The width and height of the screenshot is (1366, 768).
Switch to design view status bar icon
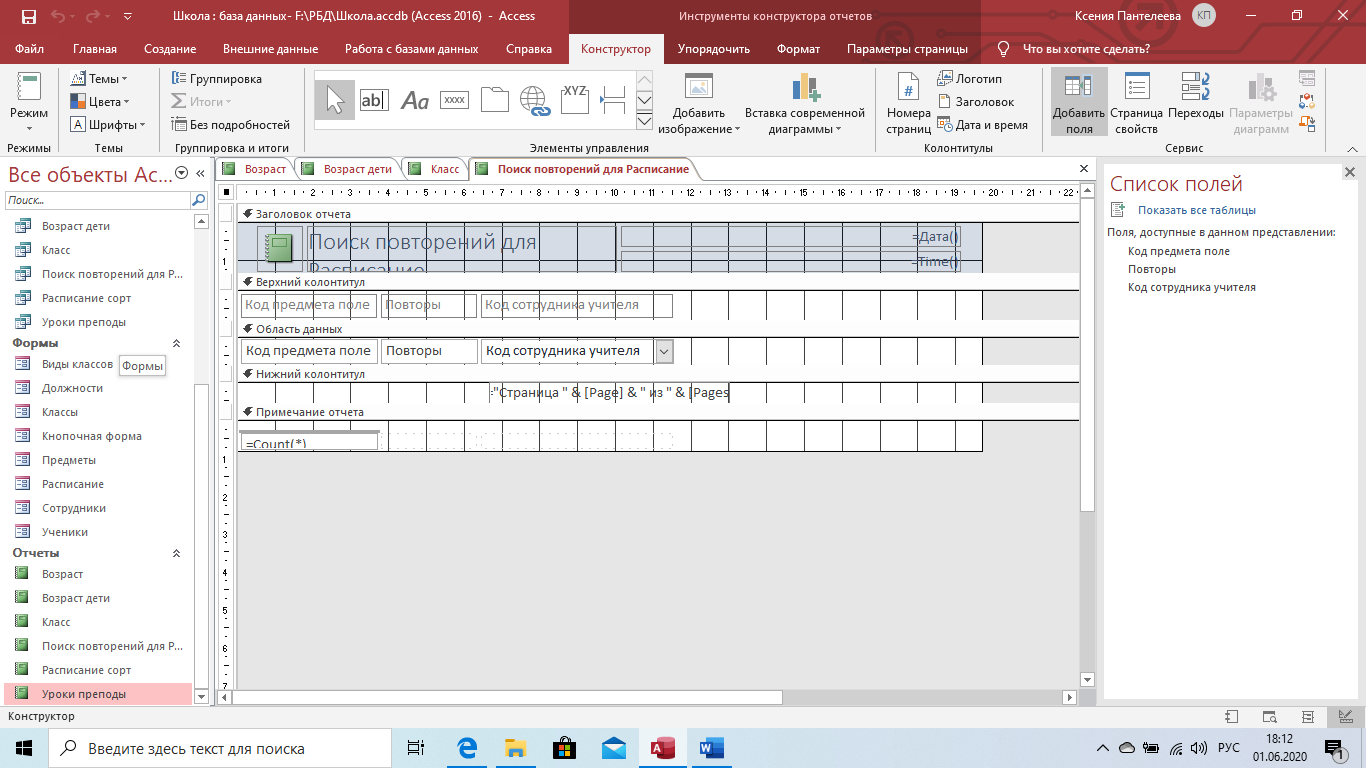point(1345,717)
